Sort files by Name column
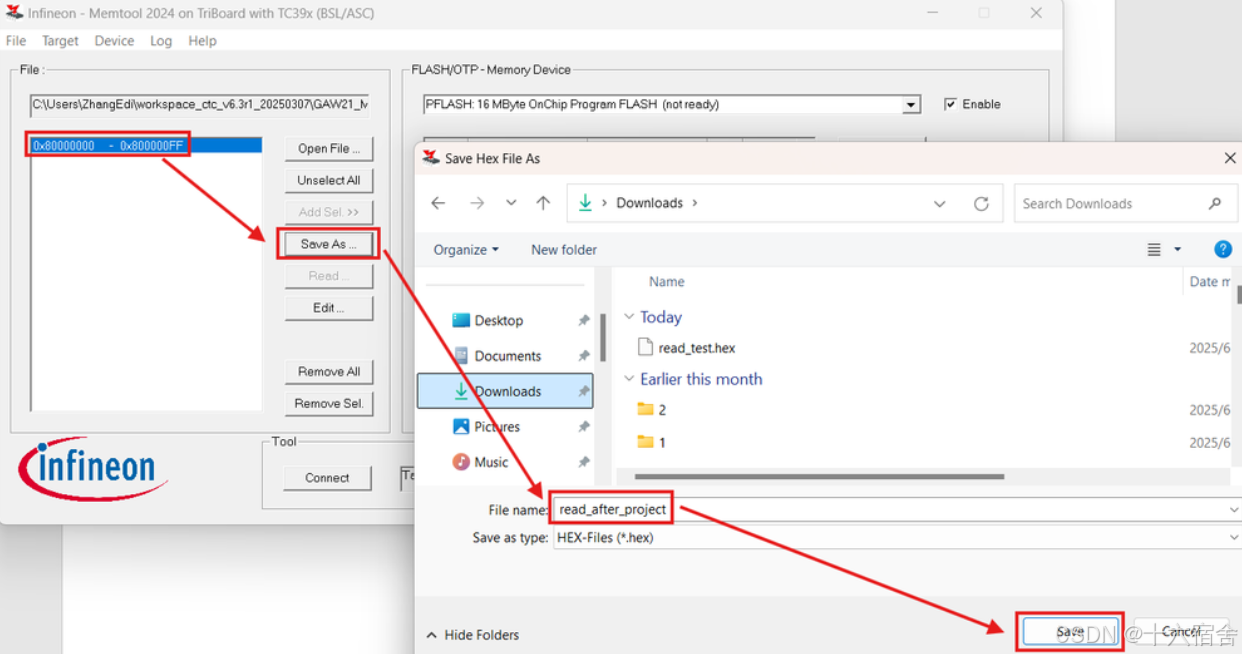This screenshot has height=654, width=1242. [667, 282]
